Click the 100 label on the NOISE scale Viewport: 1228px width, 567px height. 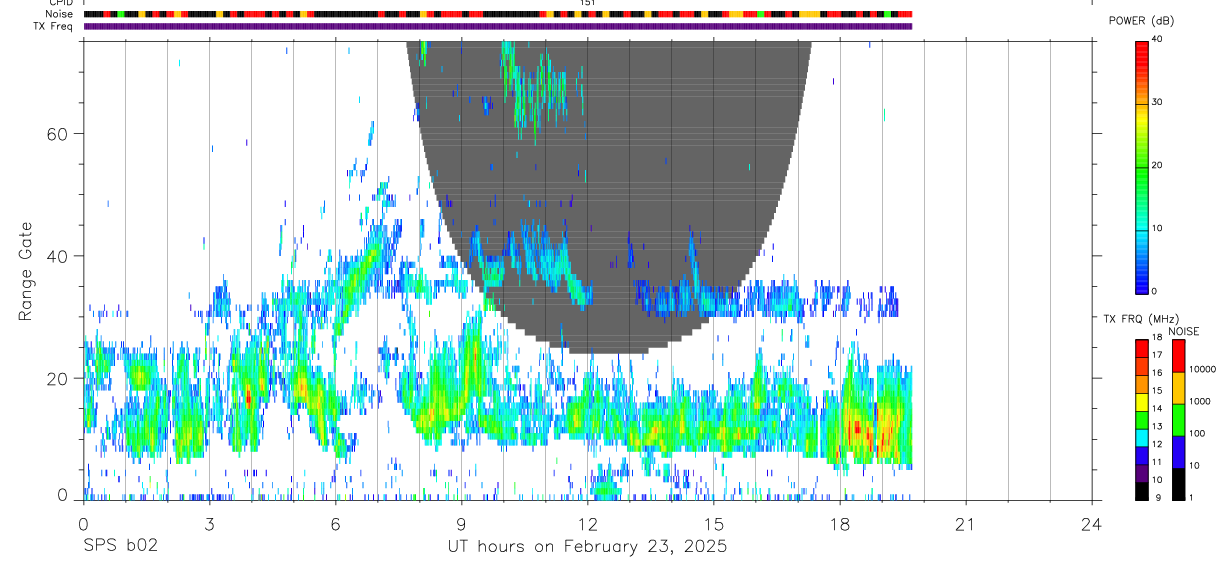tap(1198, 433)
